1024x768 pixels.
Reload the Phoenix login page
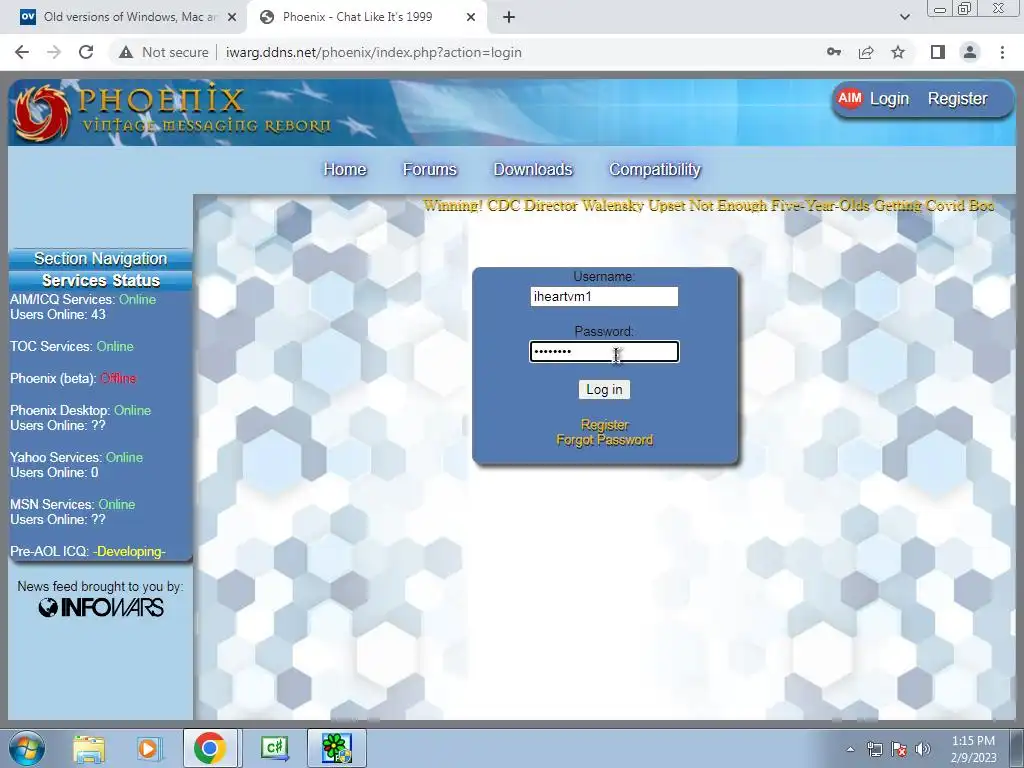[x=86, y=52]
